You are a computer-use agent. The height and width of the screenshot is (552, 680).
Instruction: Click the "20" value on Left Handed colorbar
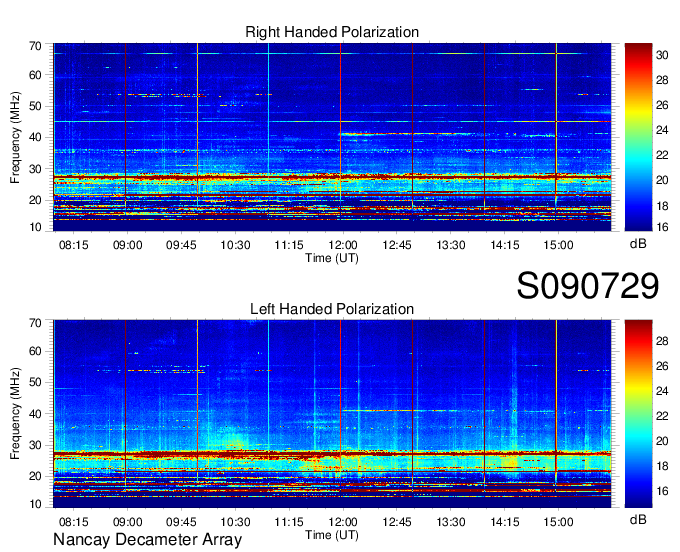tap(662, 441)
